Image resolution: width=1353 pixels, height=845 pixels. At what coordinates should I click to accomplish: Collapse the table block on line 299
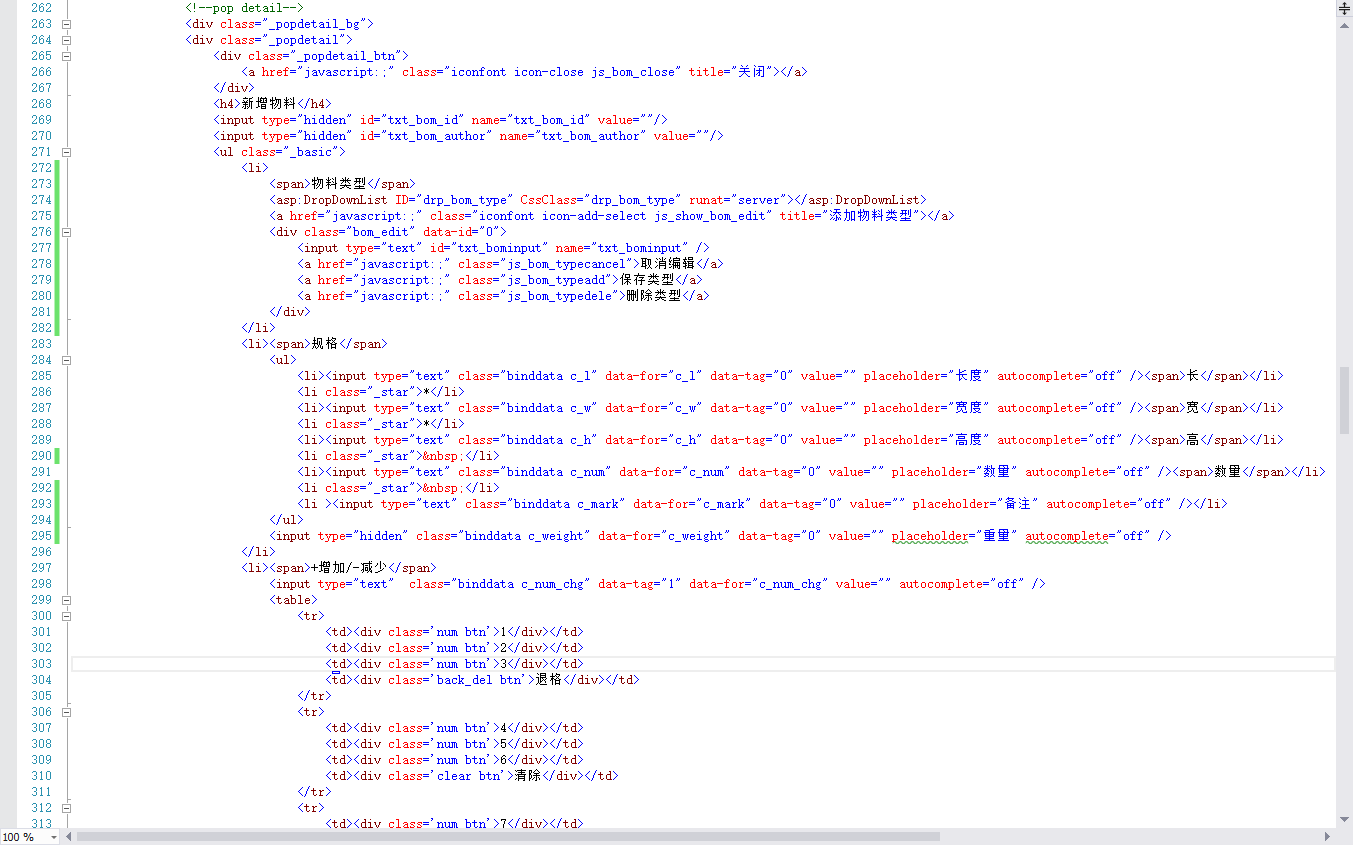click(x=67, y=600)
